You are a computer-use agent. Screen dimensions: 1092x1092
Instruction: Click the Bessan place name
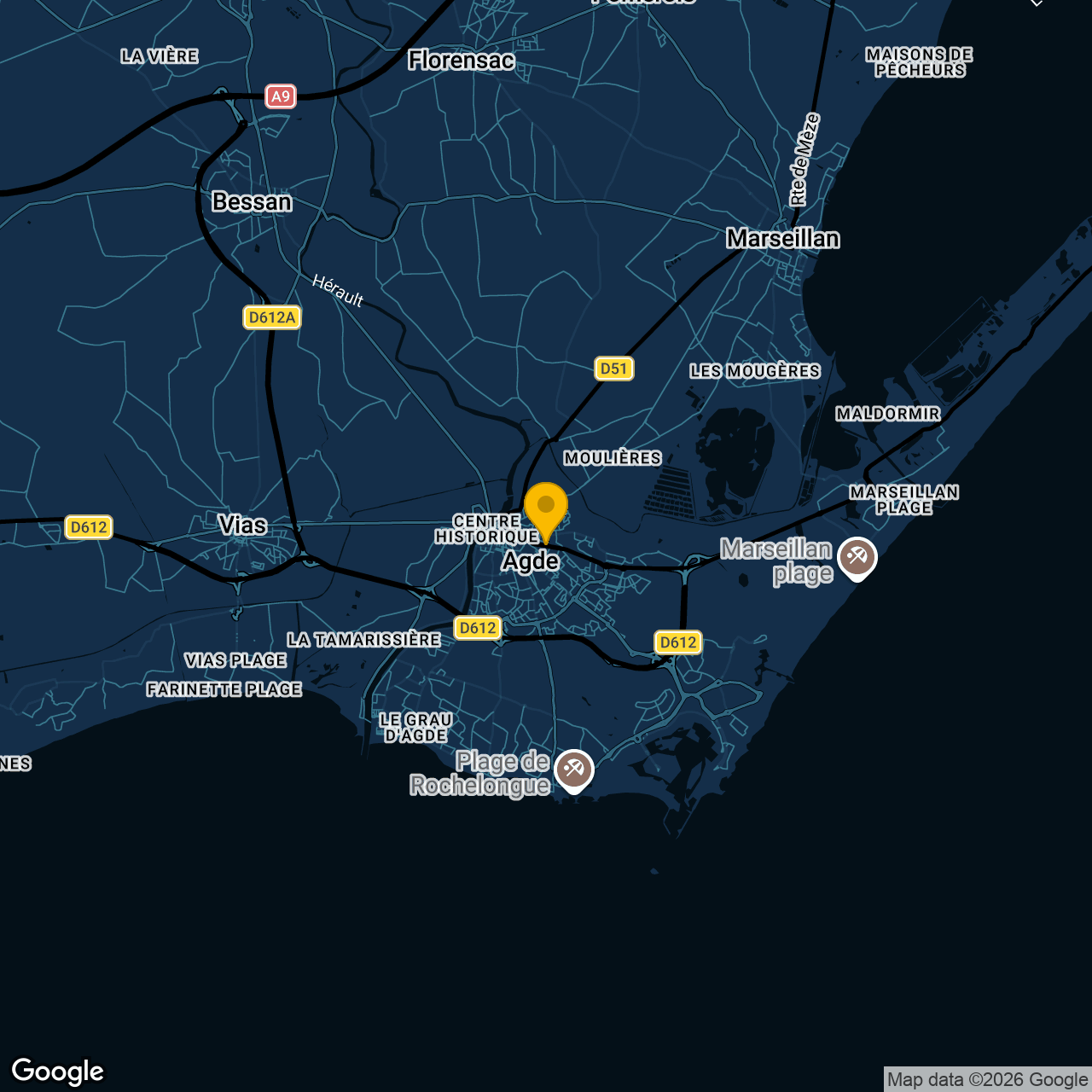[x=252, y=202]
